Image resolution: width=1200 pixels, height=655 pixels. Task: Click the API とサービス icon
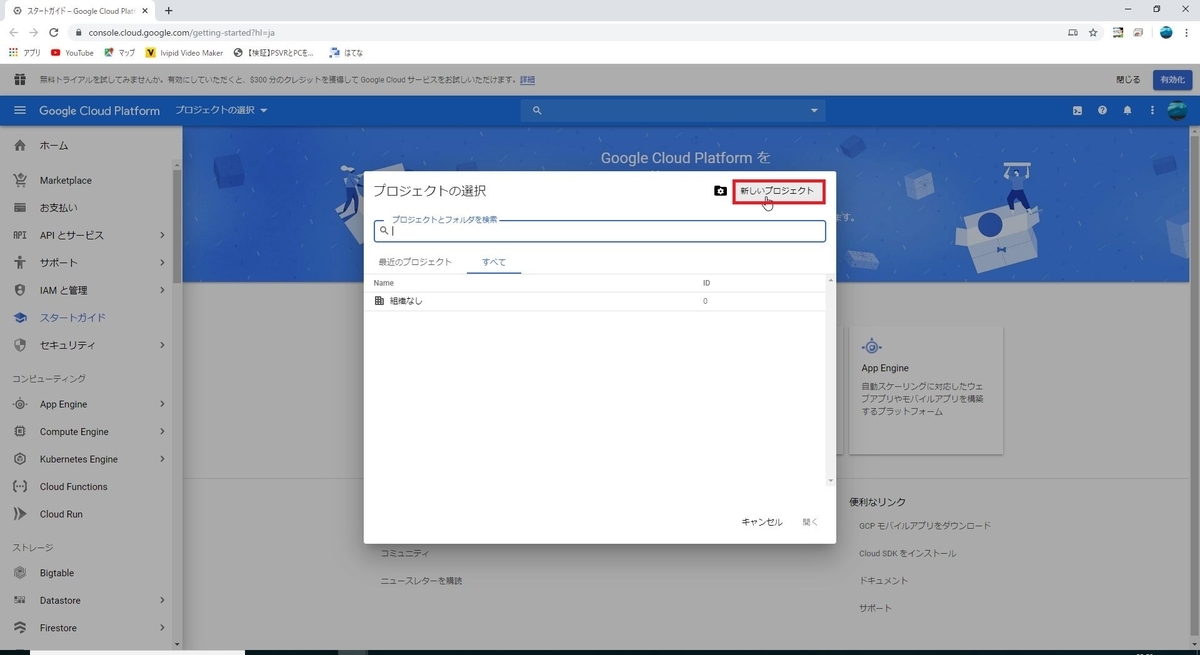(19, 235)
